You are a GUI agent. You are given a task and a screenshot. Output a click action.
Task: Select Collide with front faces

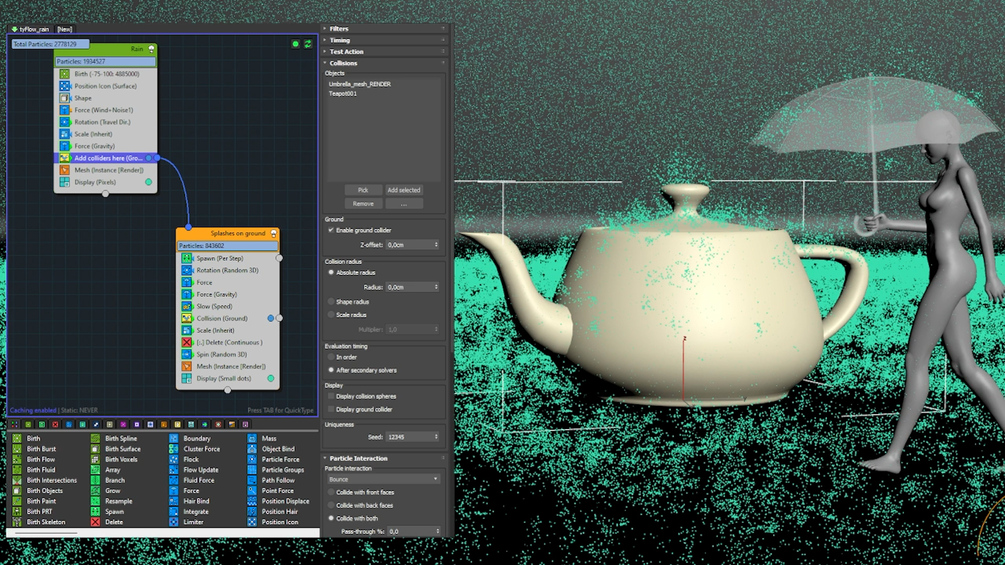point(331,493)
